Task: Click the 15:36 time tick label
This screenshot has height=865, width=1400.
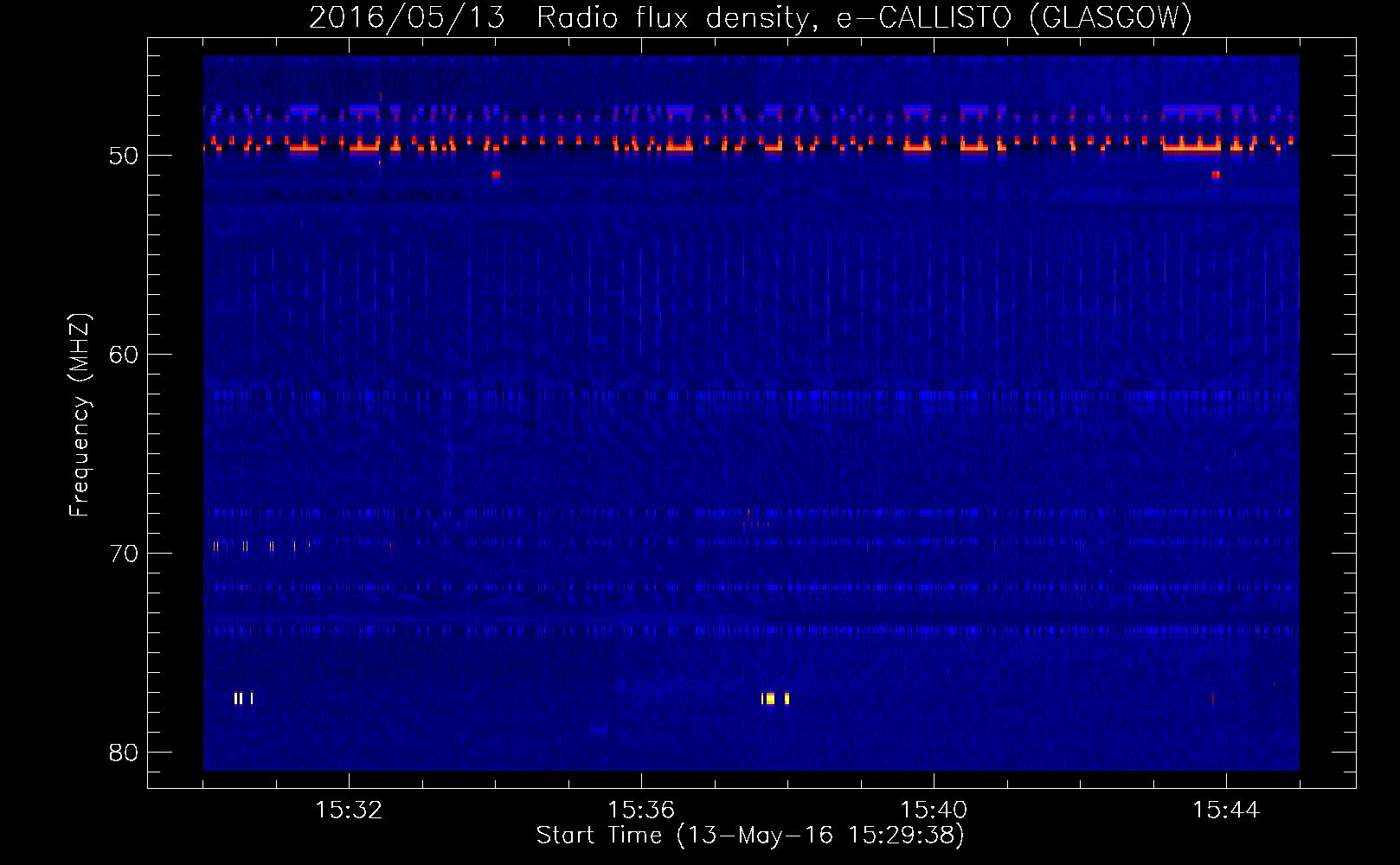Action: [x=641, y=811]
